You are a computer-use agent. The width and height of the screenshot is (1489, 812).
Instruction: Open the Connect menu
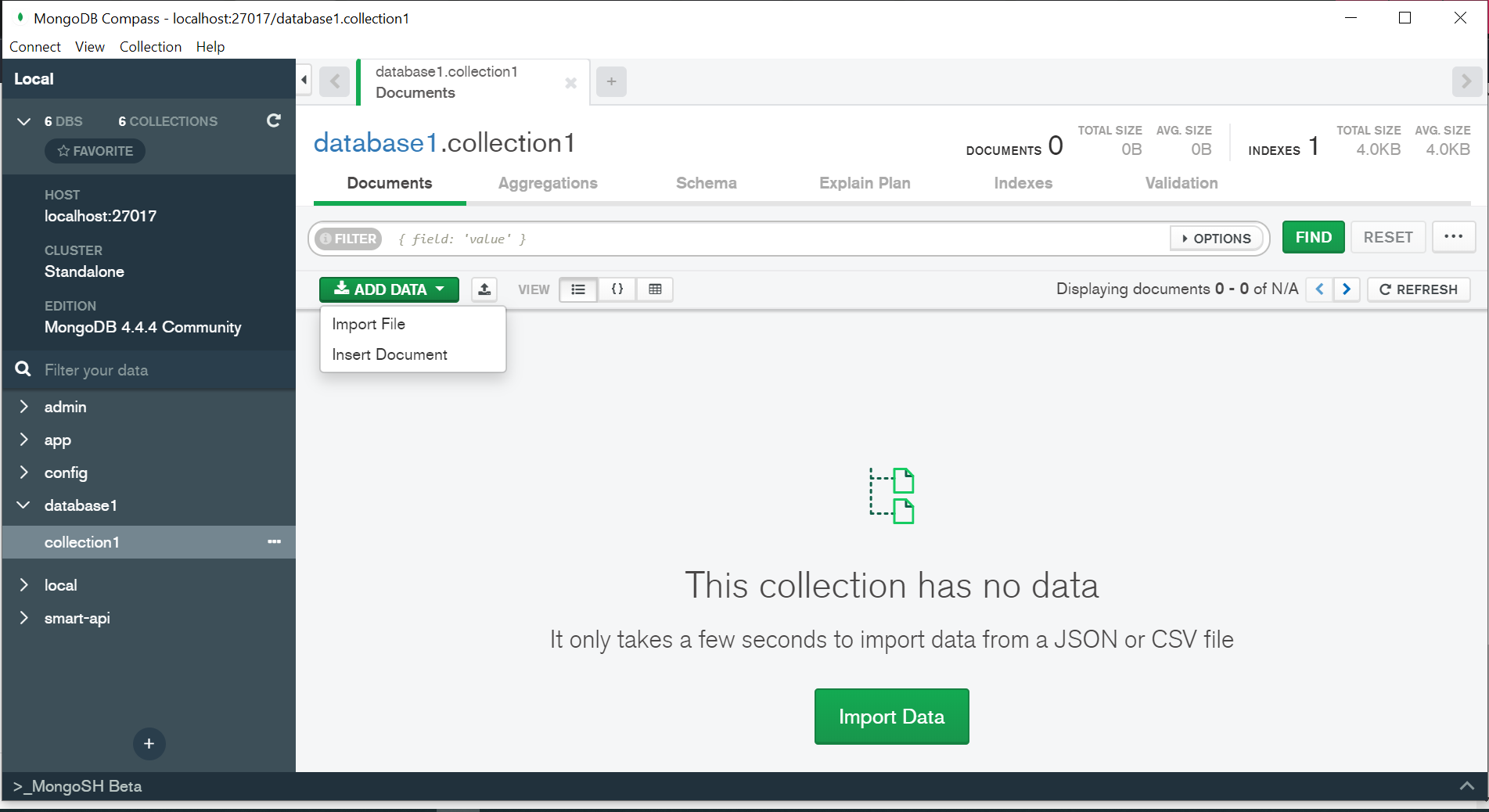(35, 47)
